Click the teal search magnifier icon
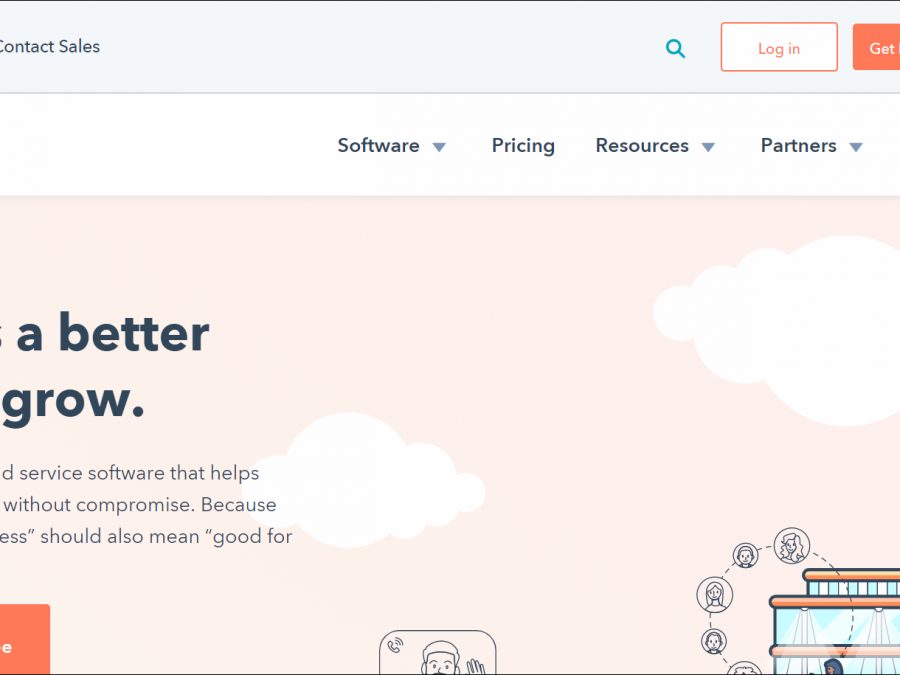 pos(676,48)
